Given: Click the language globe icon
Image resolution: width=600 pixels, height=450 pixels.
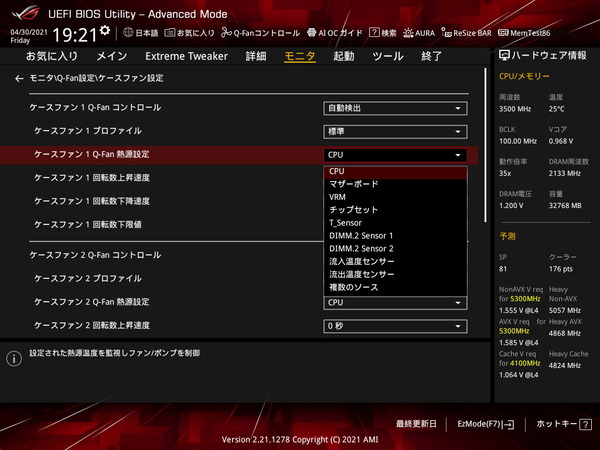Looking at the screenshot, I should (x=128, y=33).
